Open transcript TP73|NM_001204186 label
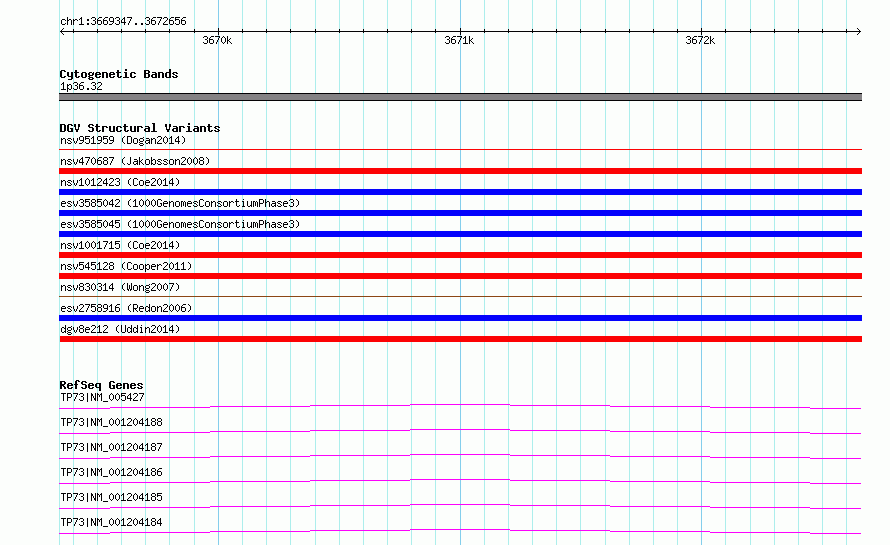This screenshot has height=545, width=890. [111, 472]
